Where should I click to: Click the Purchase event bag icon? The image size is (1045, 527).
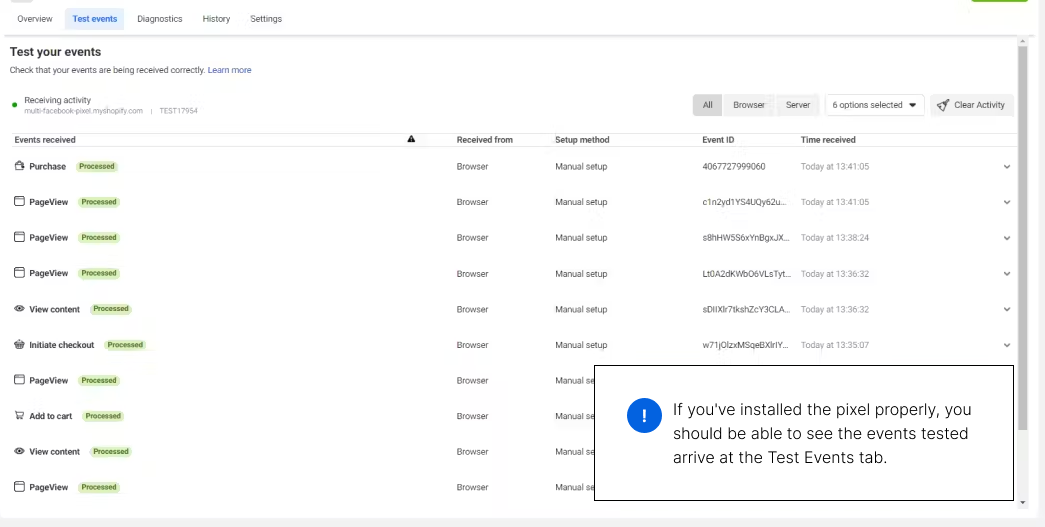(19, 166)
